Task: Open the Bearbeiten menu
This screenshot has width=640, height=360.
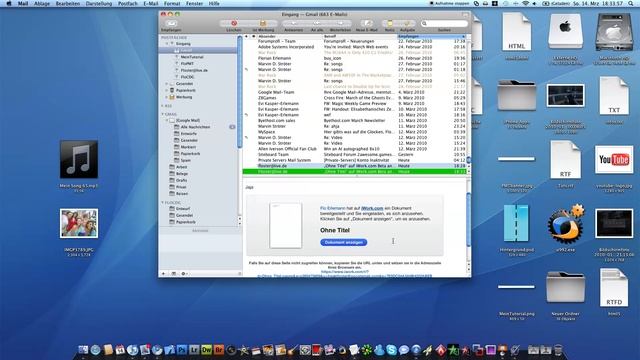Action: point(68,3)
